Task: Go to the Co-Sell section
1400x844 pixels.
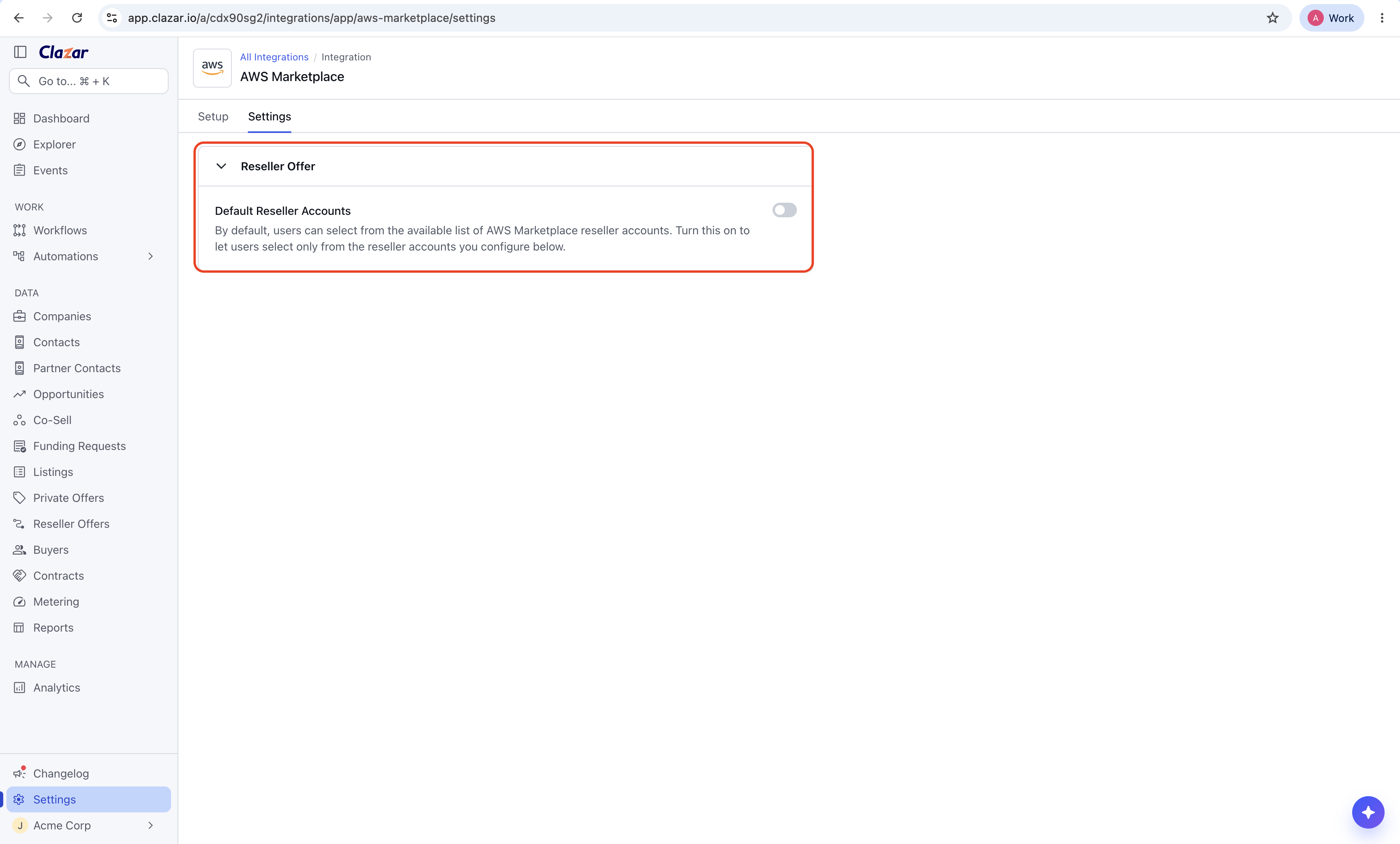Action: (x=52, y=420)
